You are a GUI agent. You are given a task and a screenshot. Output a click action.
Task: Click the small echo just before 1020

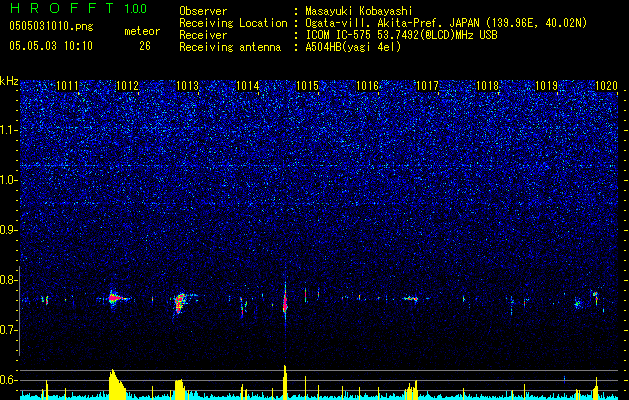pos(595,296)
